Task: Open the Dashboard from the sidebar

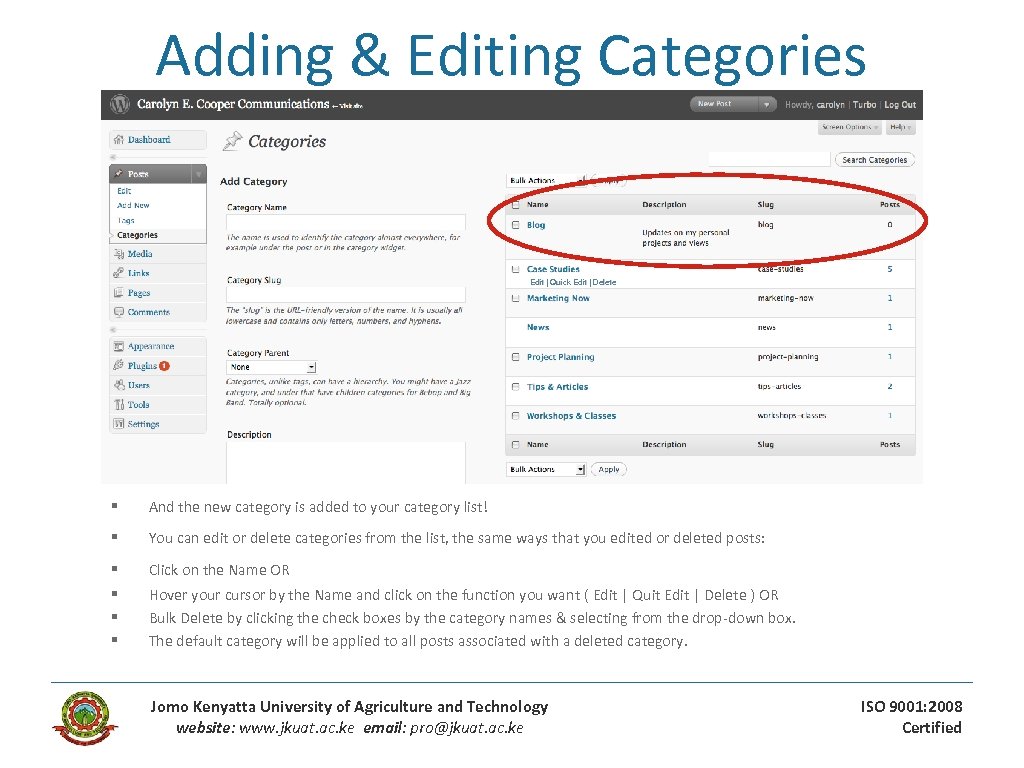Action: pyautogui.click(x=150, y=140)
